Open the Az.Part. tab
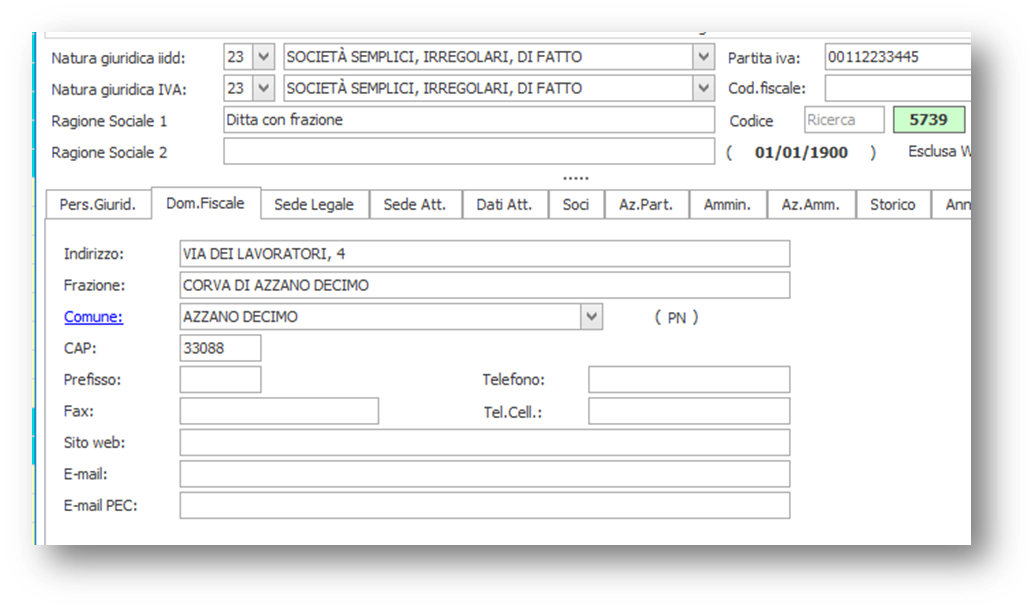1036x610 pixels. pyautogui.click(x=646, y=204)
